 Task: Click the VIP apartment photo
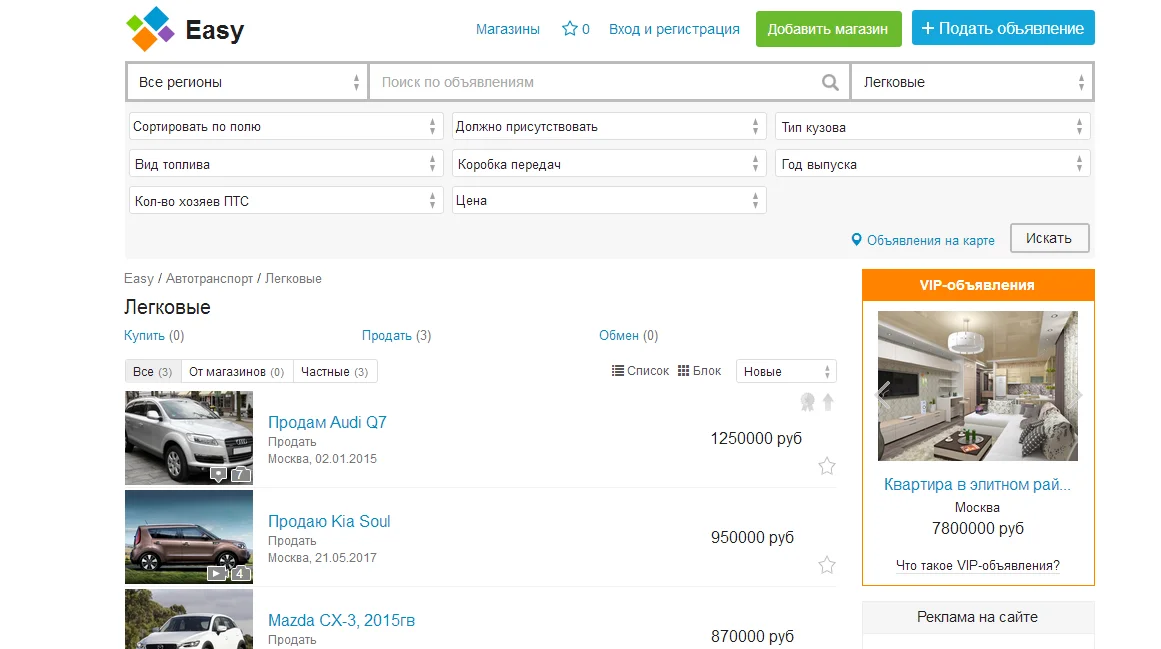tap(977, 386)
